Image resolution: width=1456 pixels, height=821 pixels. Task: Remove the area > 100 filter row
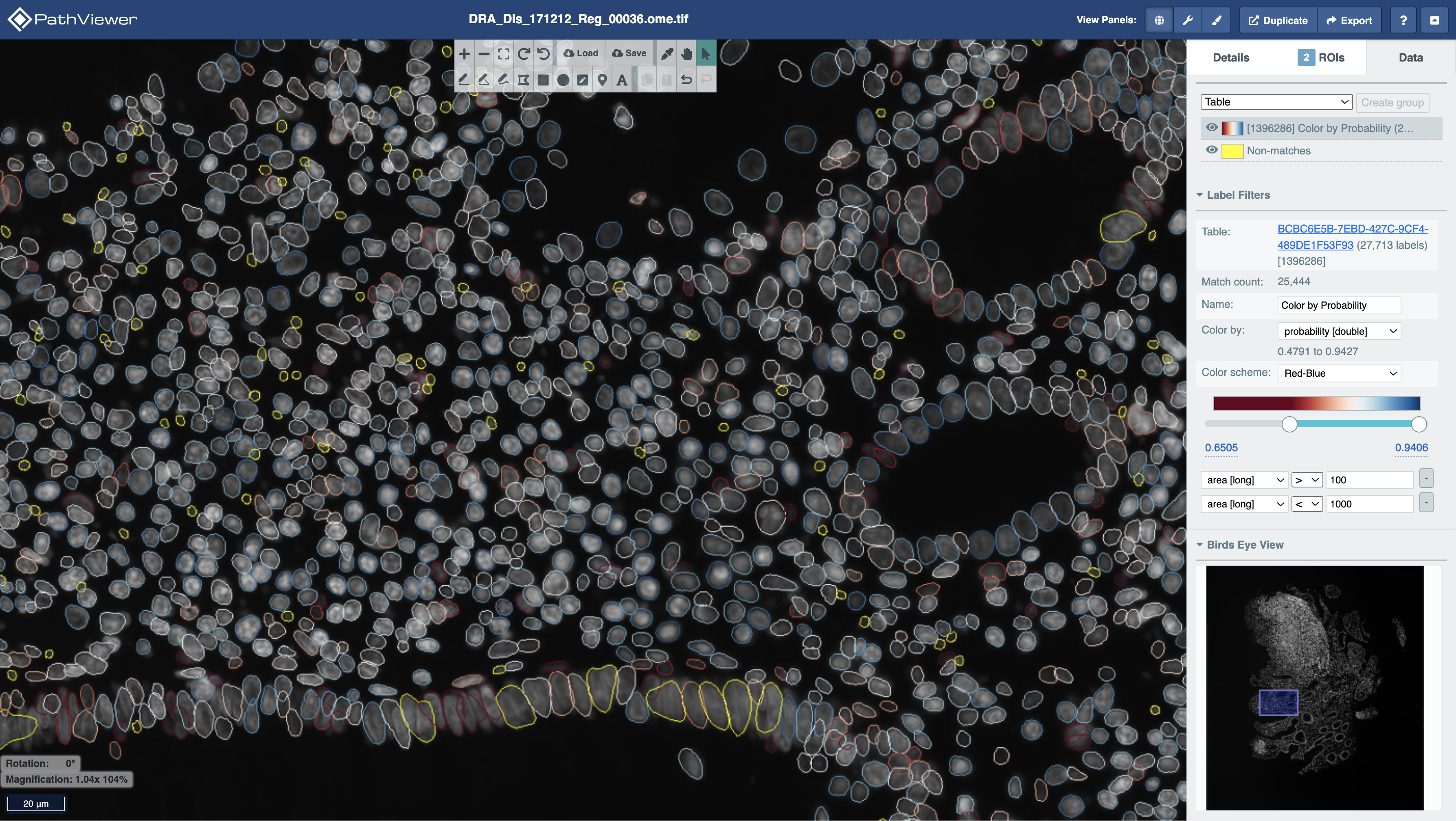(1426, 479)
